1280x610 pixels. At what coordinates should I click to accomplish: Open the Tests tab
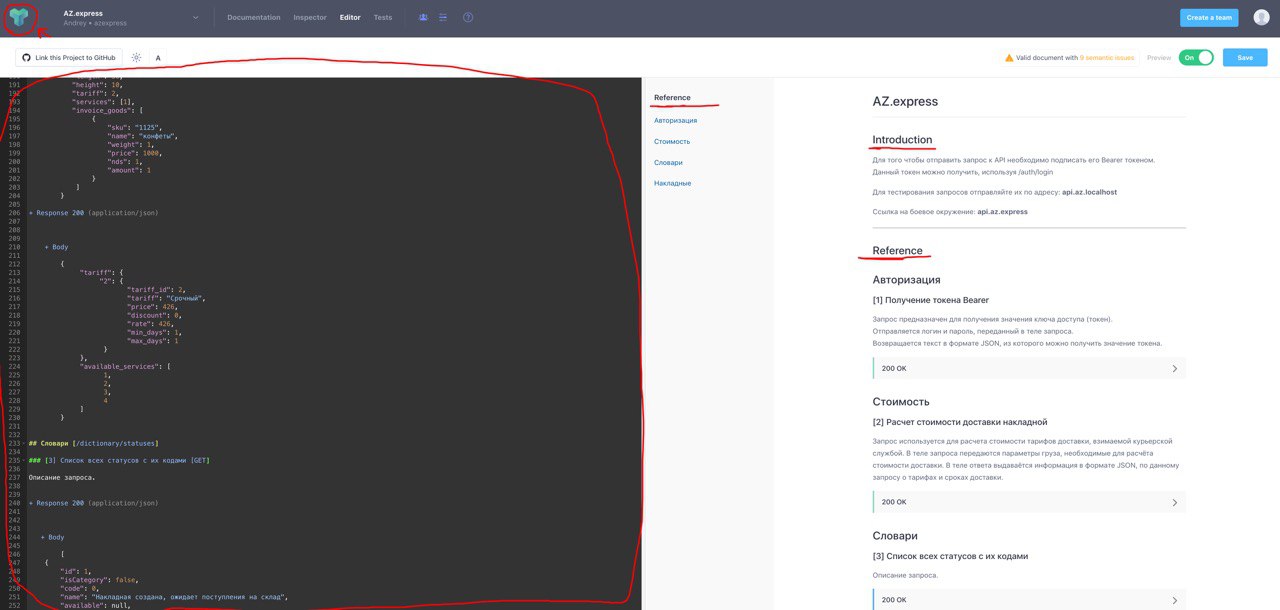click(383, 17)
